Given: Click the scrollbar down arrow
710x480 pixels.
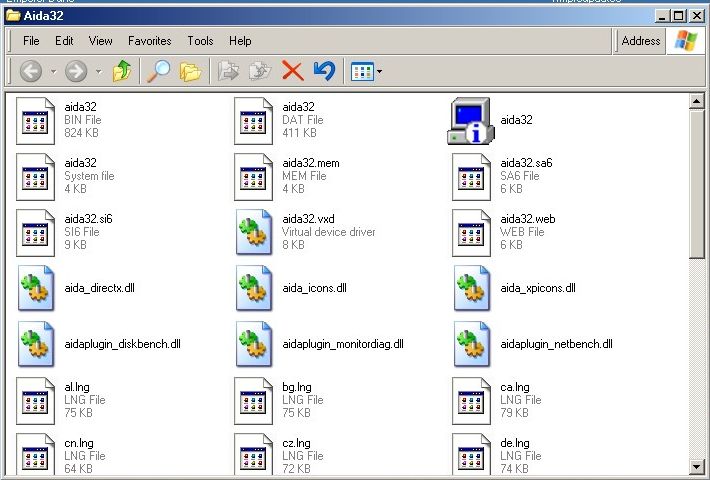Looking at the screenshot, I should pos(697,466).
